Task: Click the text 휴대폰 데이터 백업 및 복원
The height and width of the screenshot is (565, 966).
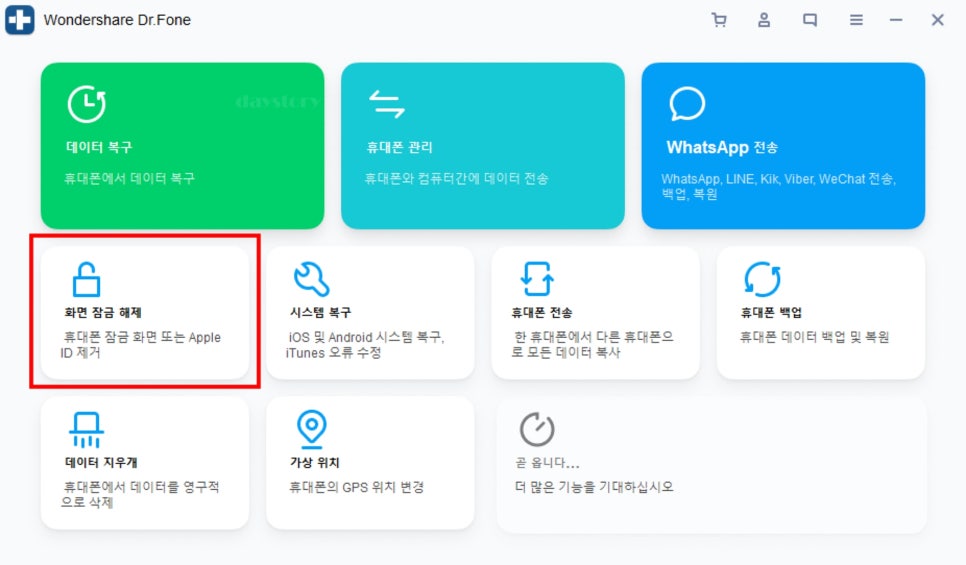Action: pos(814,337)
